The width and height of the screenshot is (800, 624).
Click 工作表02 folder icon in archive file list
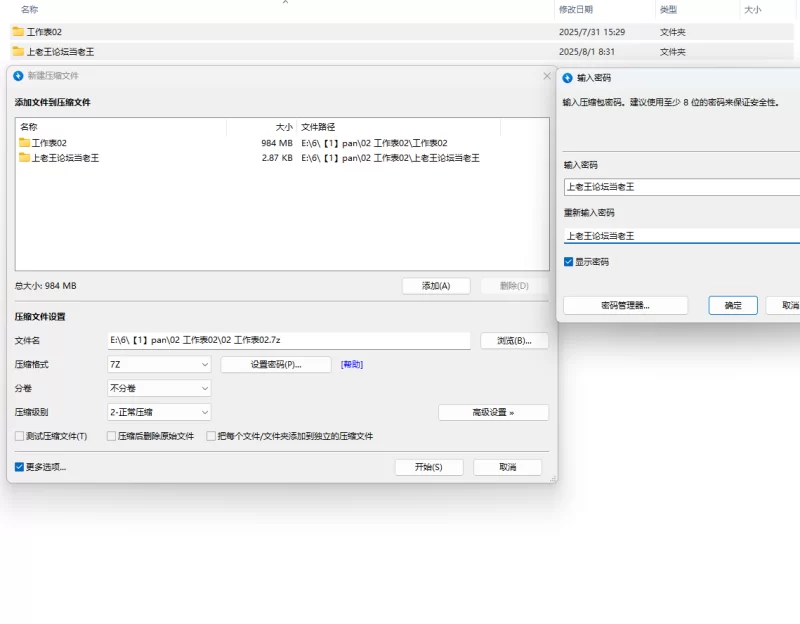[x=24, y=143]
